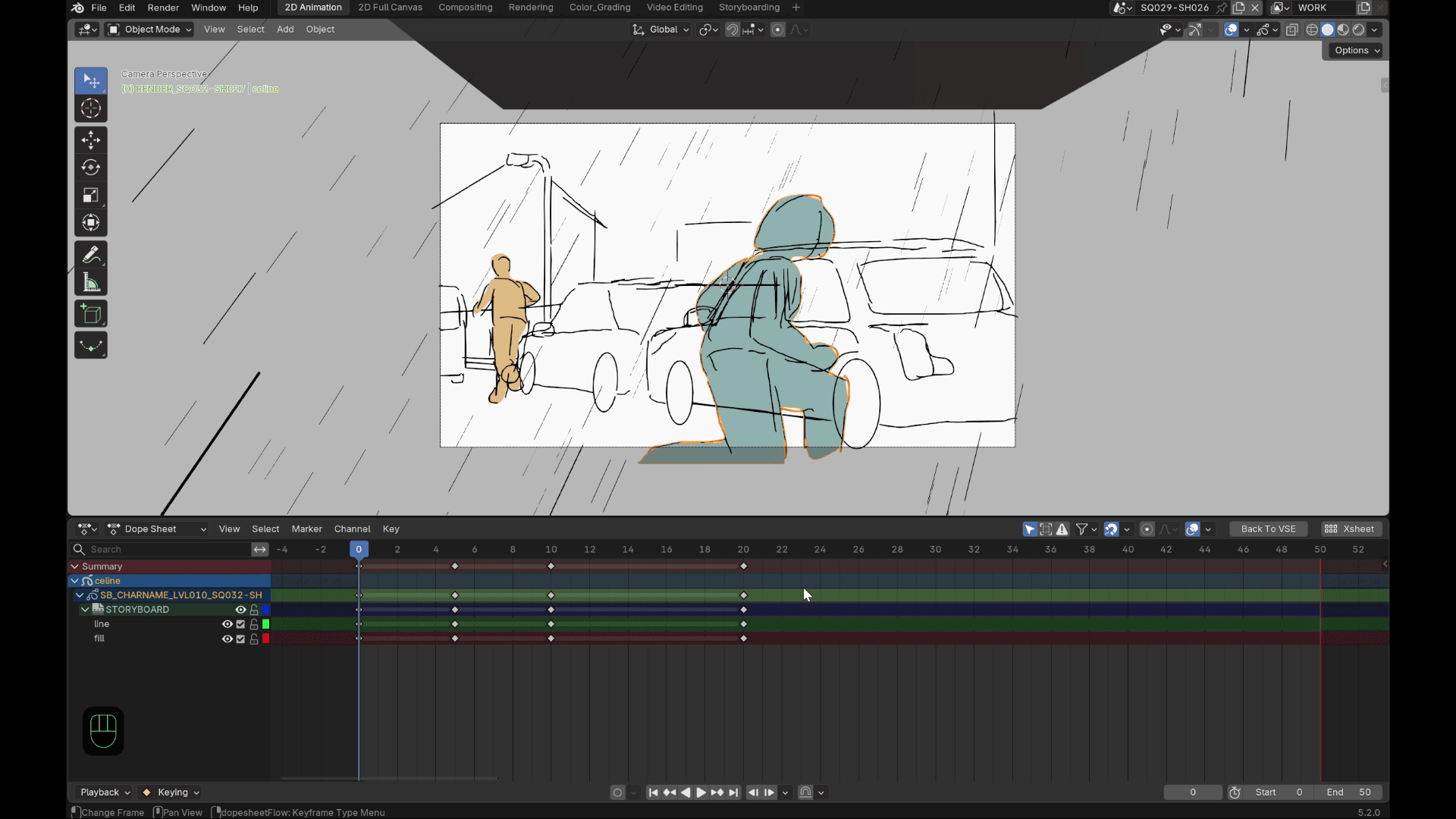Collapse the STORYBOARD channel group
The height and width of the screenshot is (819, 1456).
pos(85,610)
